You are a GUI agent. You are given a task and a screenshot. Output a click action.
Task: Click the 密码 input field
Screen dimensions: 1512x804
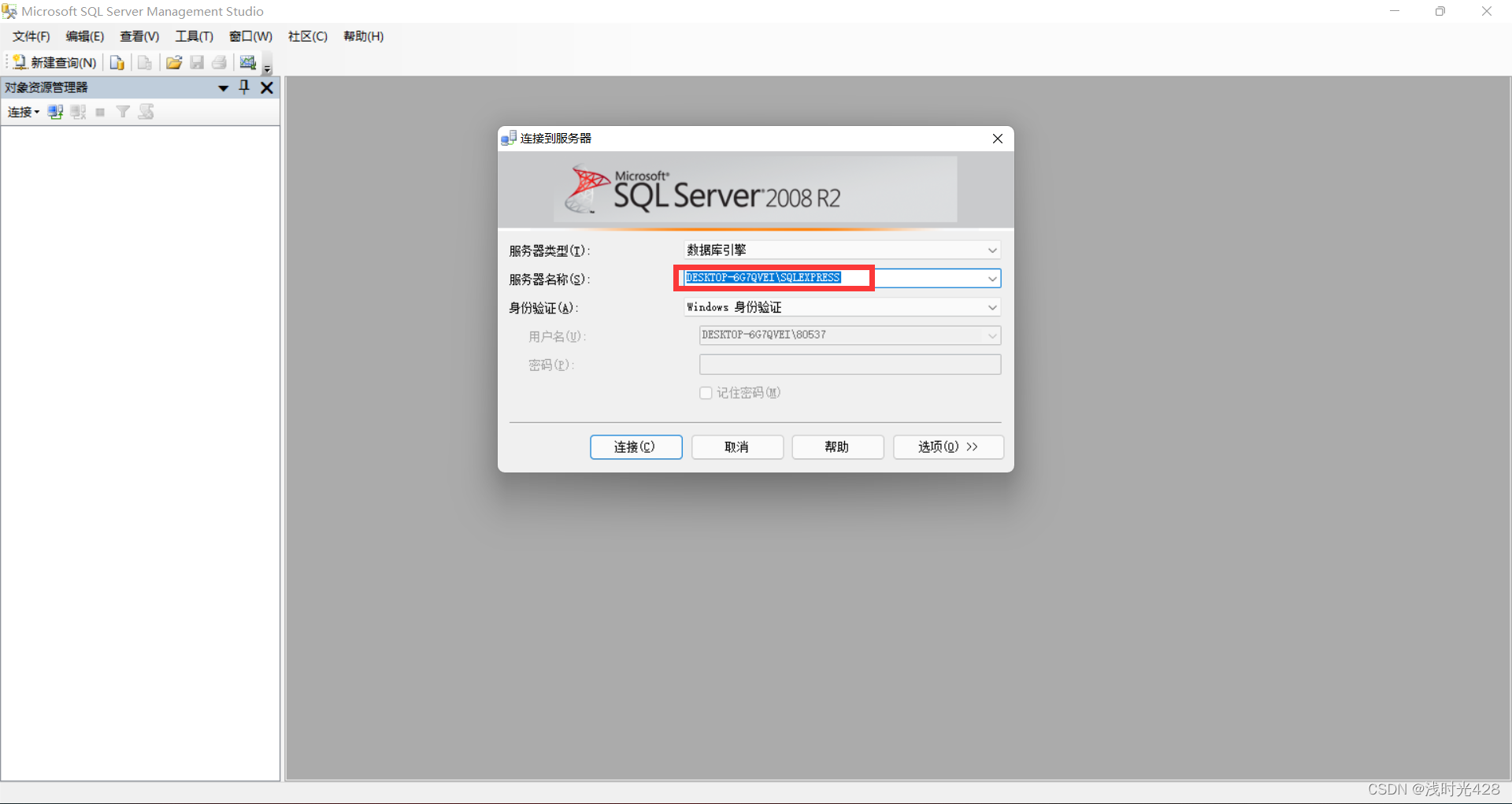(x=850, y=365)
